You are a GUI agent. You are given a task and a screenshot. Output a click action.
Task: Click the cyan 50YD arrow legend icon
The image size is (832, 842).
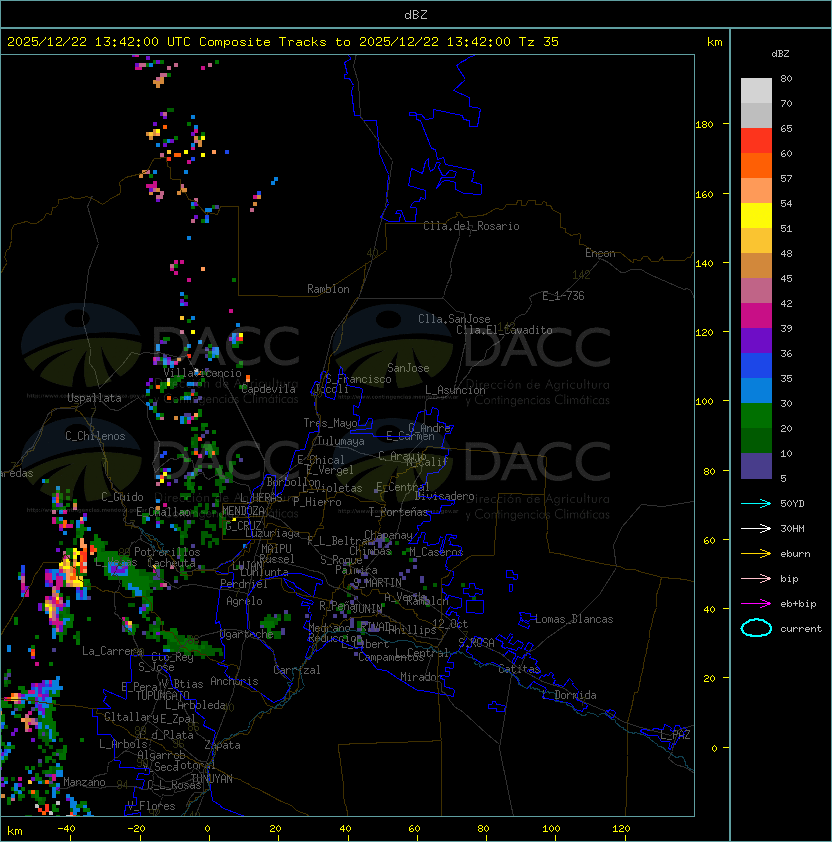[x=756, y=503]
